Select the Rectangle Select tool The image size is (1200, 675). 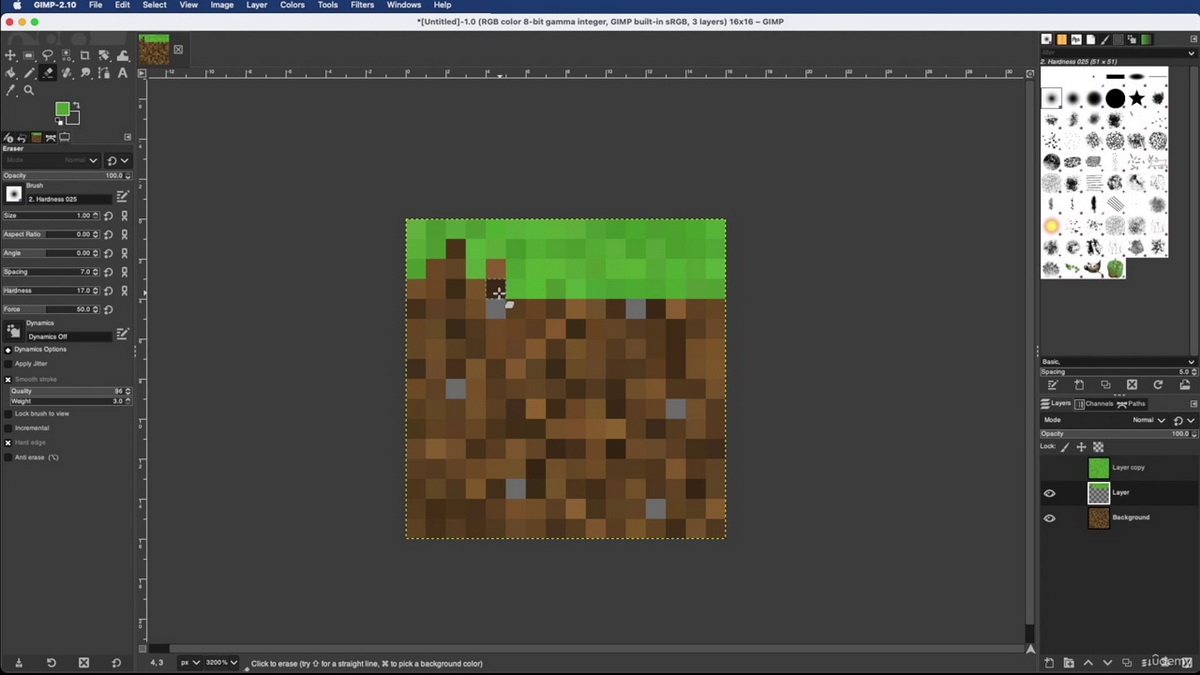[x=29, y=55]
